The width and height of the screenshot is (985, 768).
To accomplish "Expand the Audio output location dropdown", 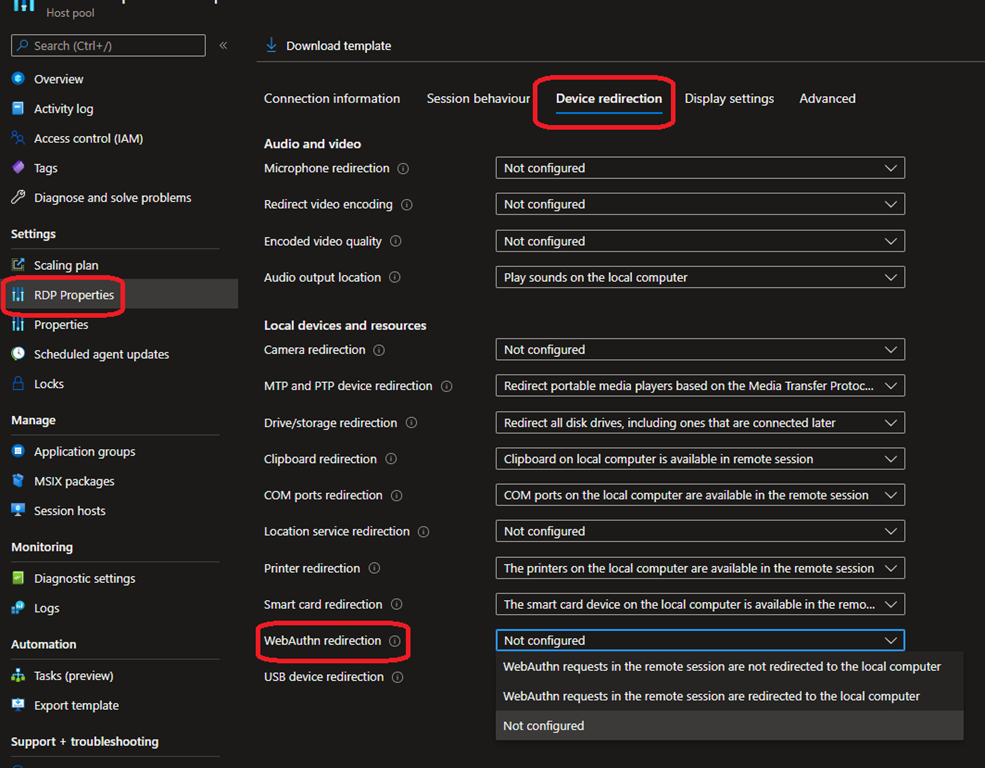I will 699,277.
